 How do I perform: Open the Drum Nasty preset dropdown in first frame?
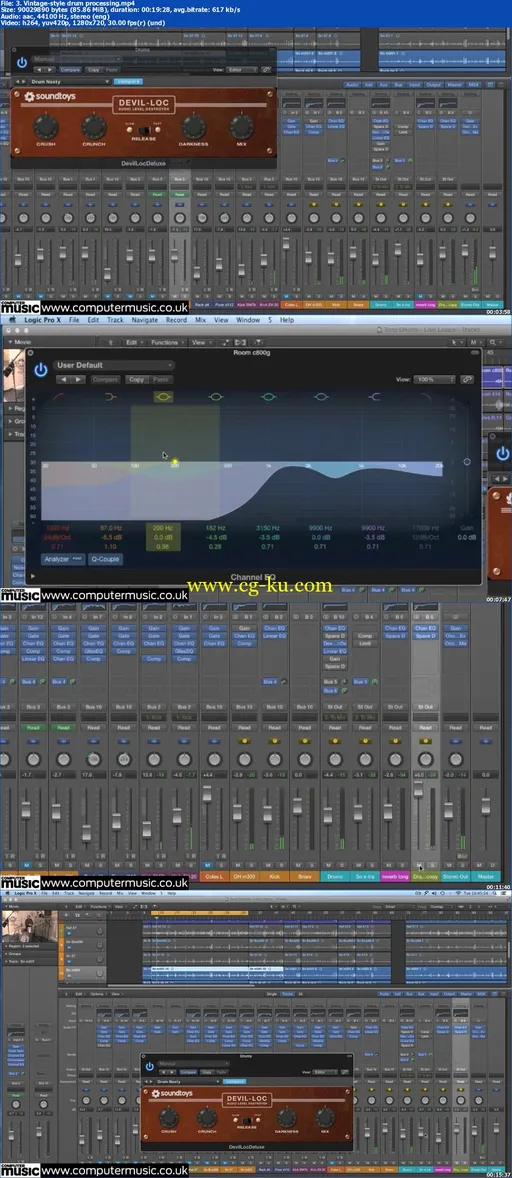(x=69, y=81)
